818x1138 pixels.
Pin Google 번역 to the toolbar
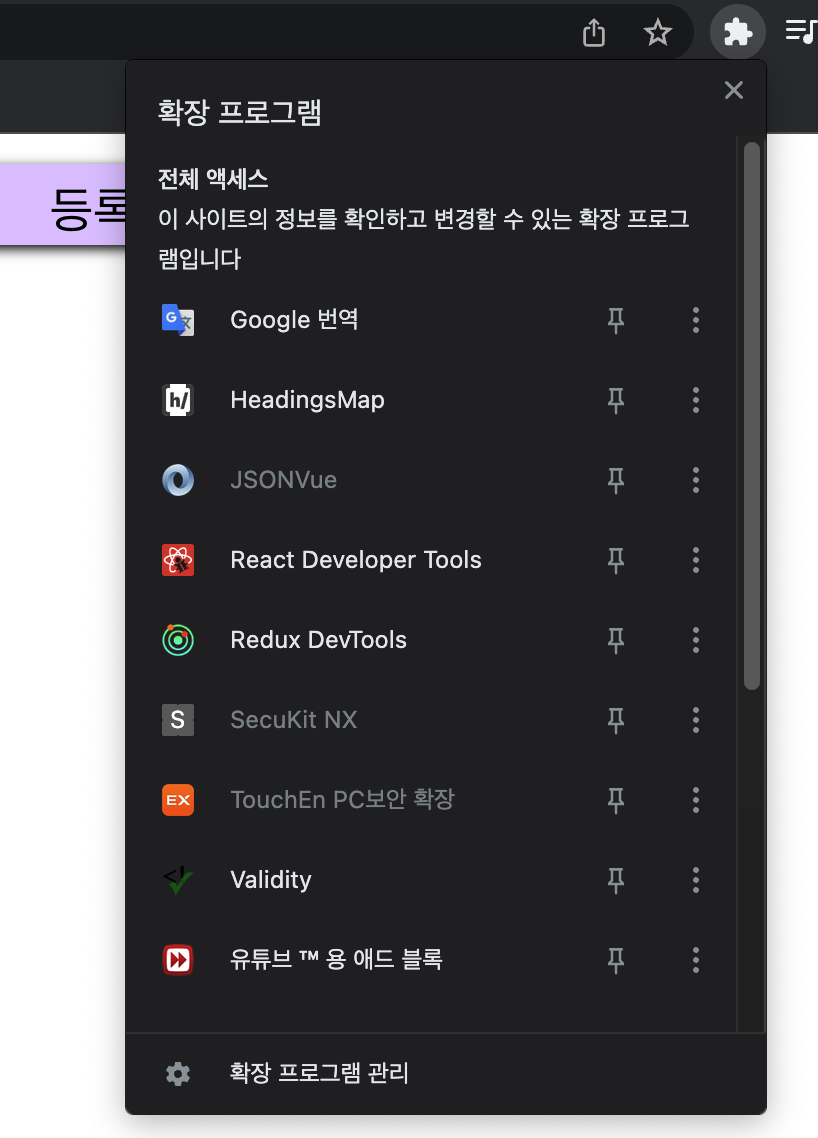click(615, 320)
